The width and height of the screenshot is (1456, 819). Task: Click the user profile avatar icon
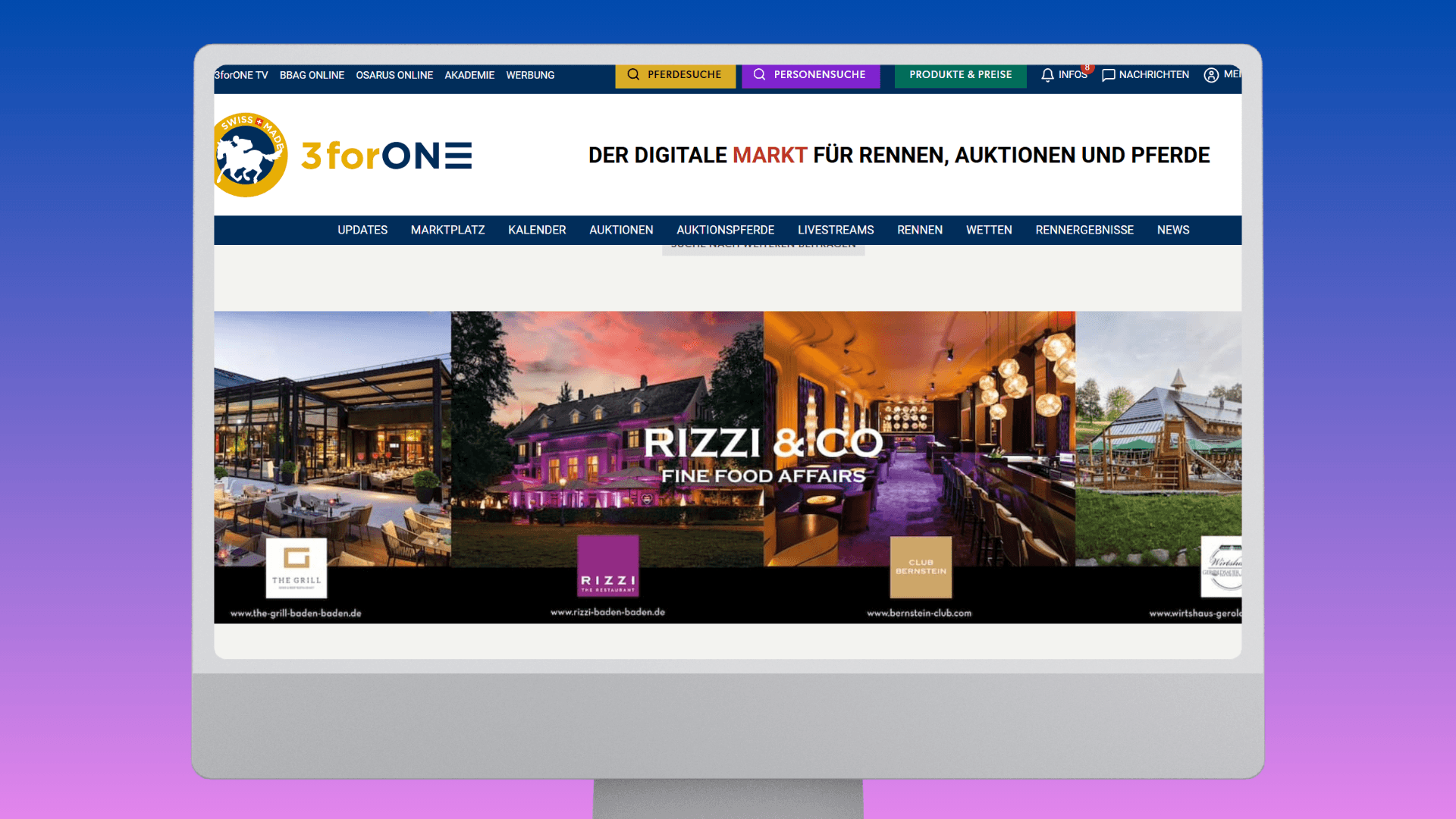click(x=1211, y=75)
